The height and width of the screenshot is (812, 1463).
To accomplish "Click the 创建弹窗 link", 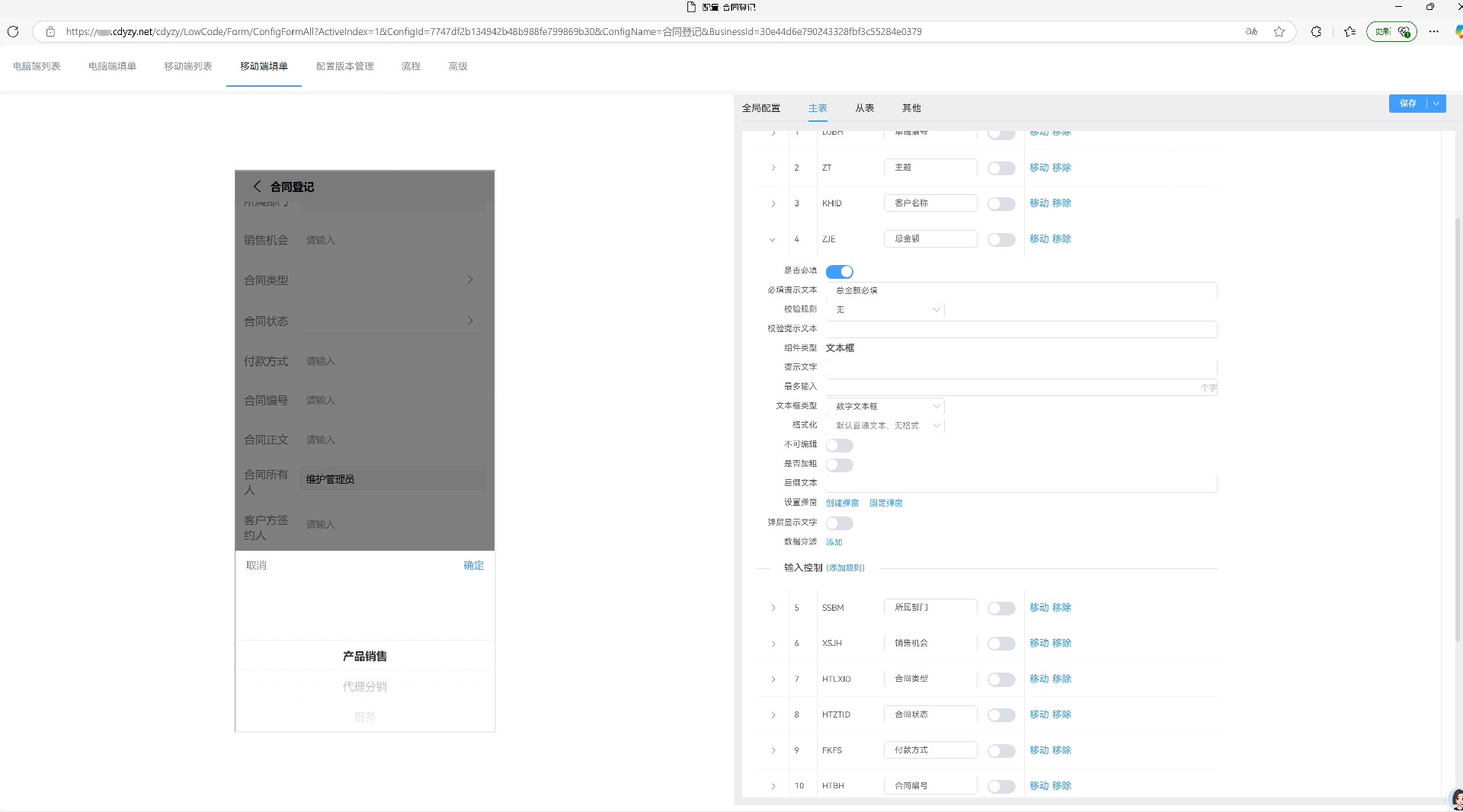I will click(x=842, y=504).
